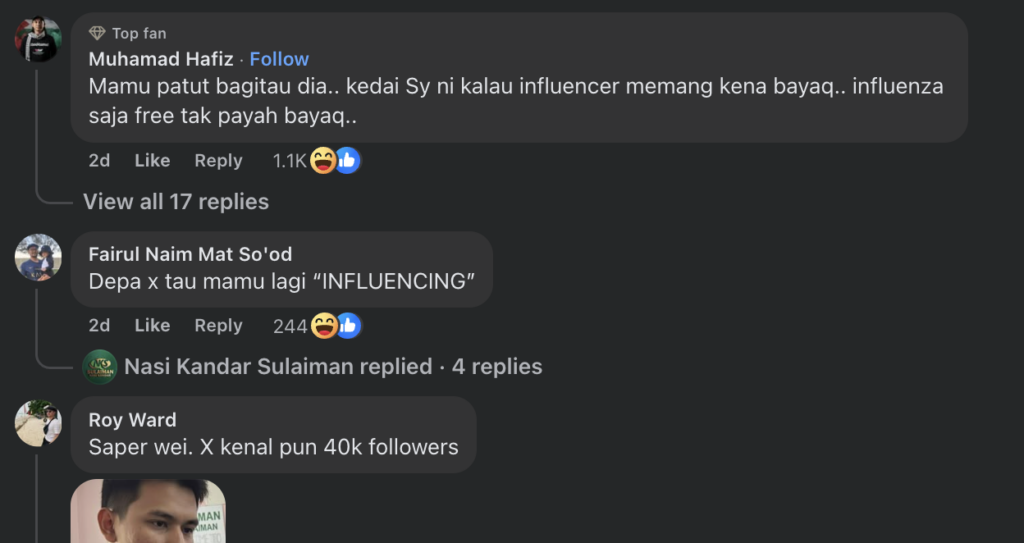This screenshot has height=543, width=1024.
Task: Open Muhamad Hafiz's profile name link
Action: (161, 59)
